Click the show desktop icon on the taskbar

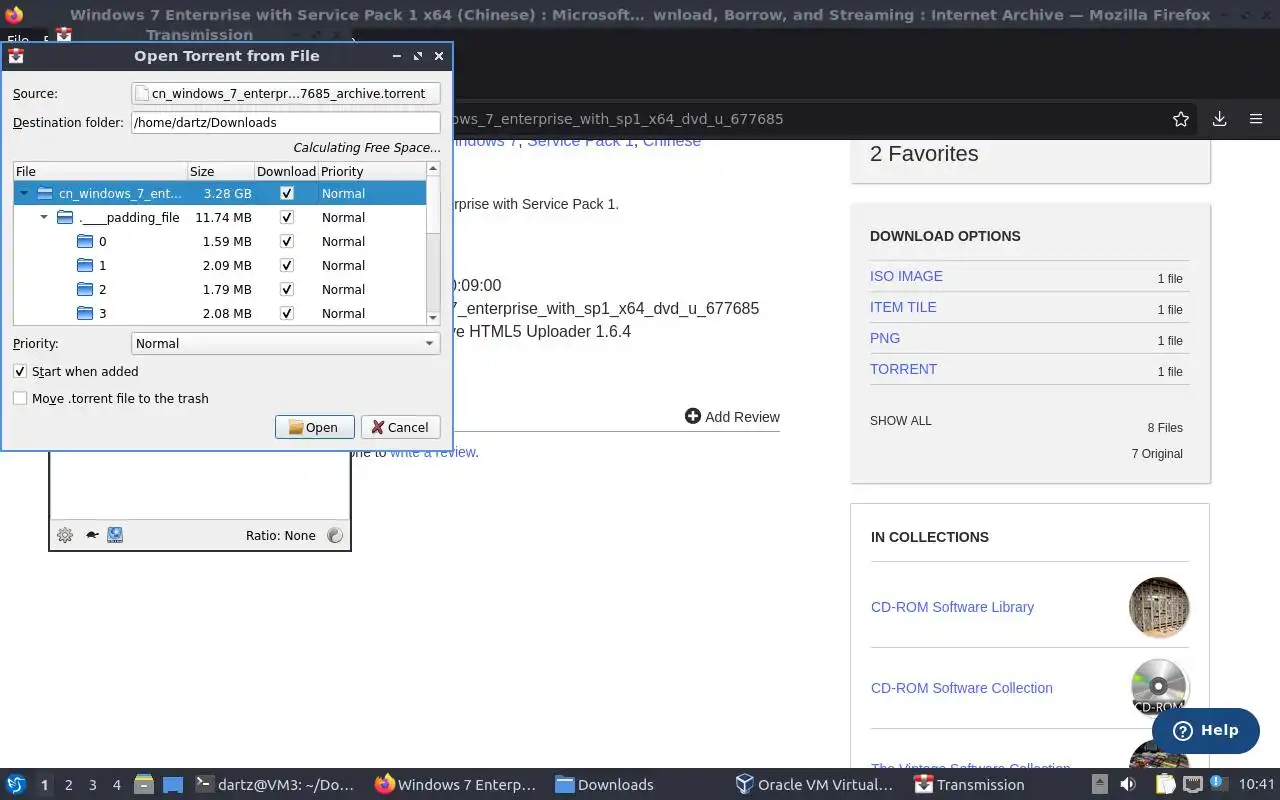173,784
